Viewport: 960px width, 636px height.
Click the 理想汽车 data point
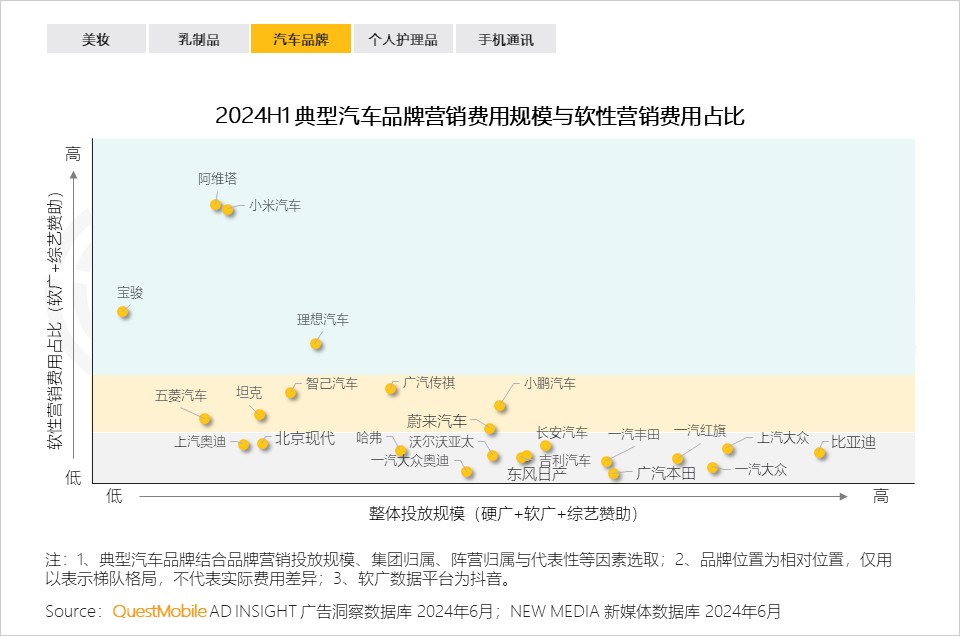pyautogui.click(x=316, y=343)
